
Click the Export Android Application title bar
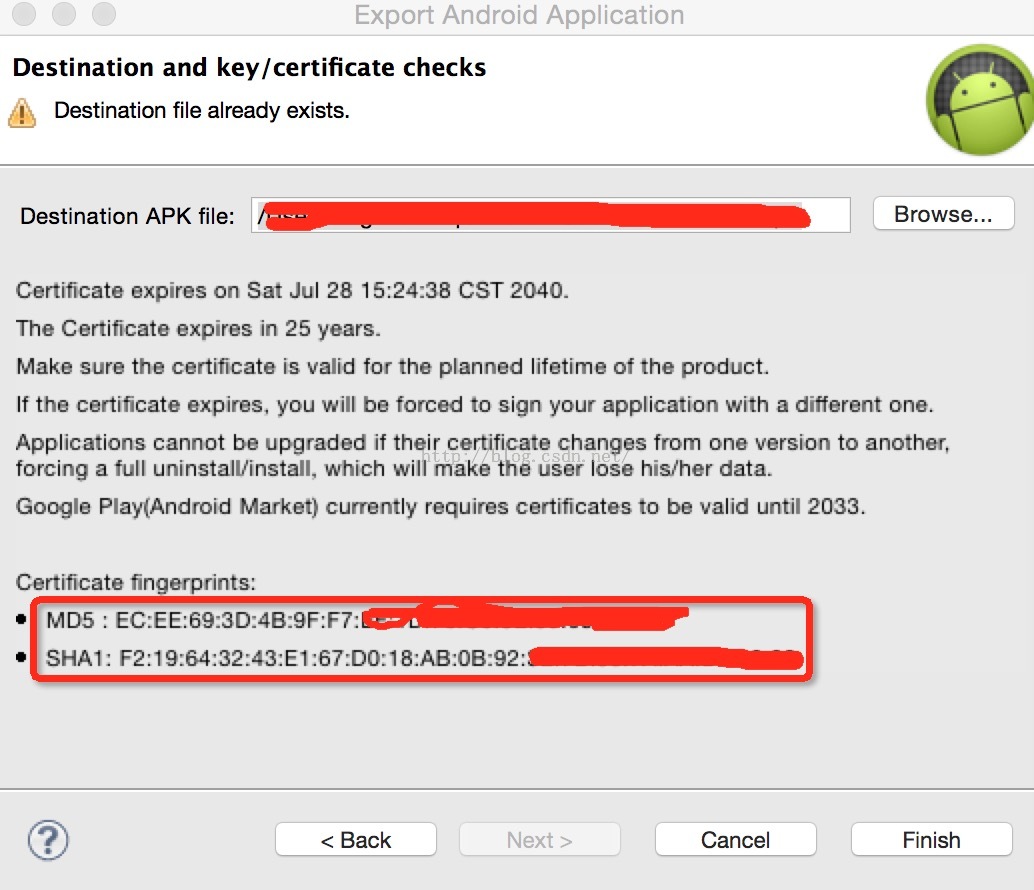point(518,16)
